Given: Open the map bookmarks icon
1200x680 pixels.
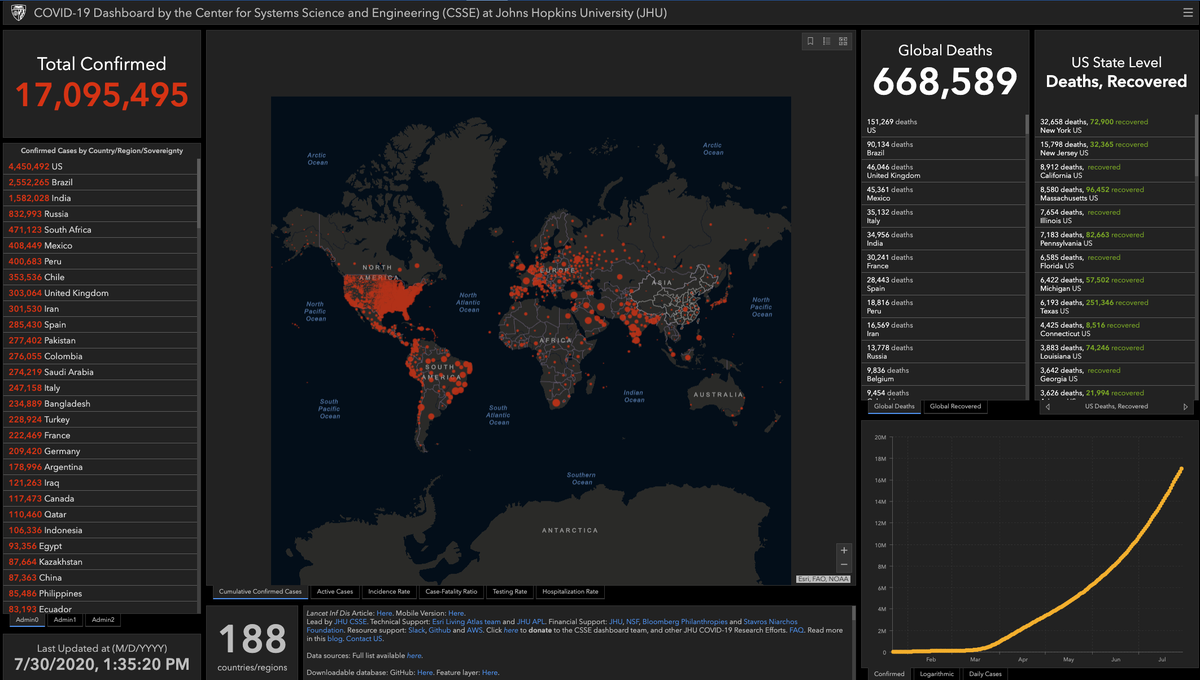Looking at the screenshot, I should [811, 41].
